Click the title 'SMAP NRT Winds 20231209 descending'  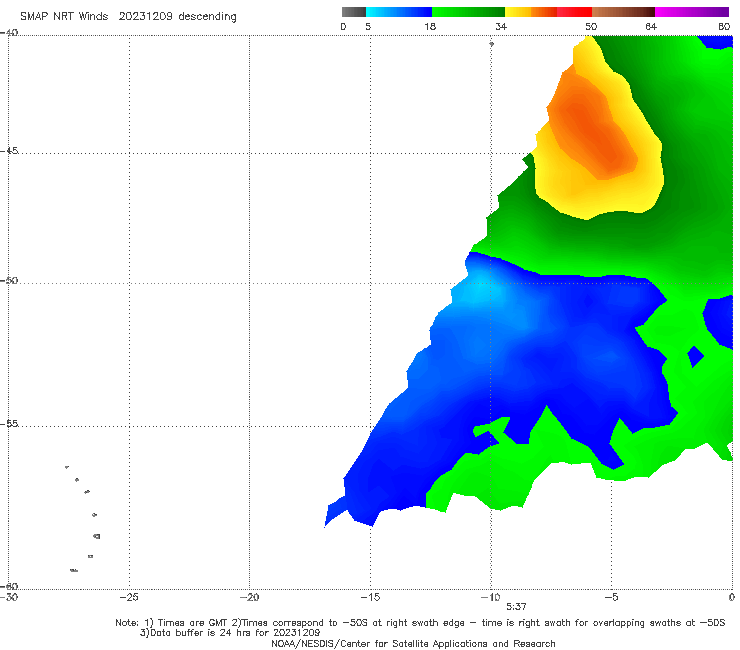128,16
